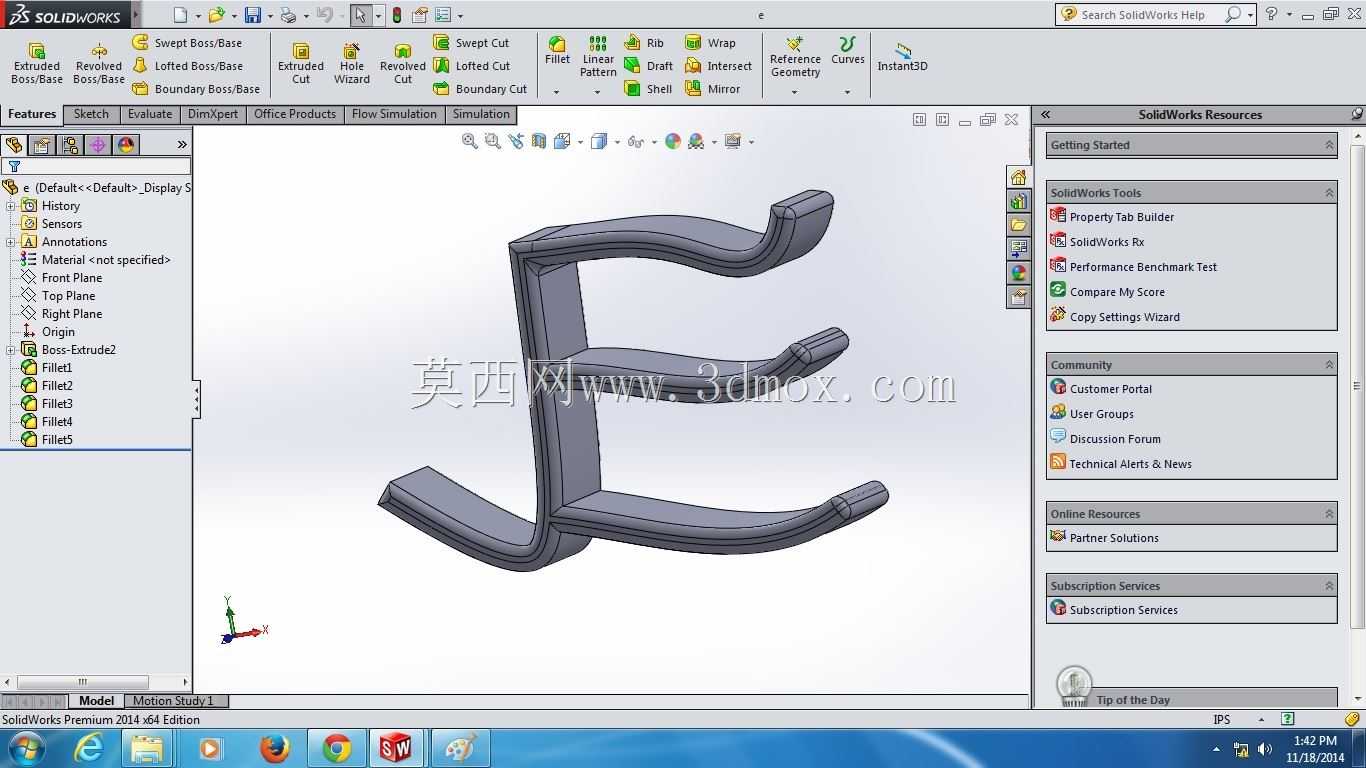This screenshot has width=1366, height=768.
Task: Start the Boundary Cut feature
Action: click(480, 89)
